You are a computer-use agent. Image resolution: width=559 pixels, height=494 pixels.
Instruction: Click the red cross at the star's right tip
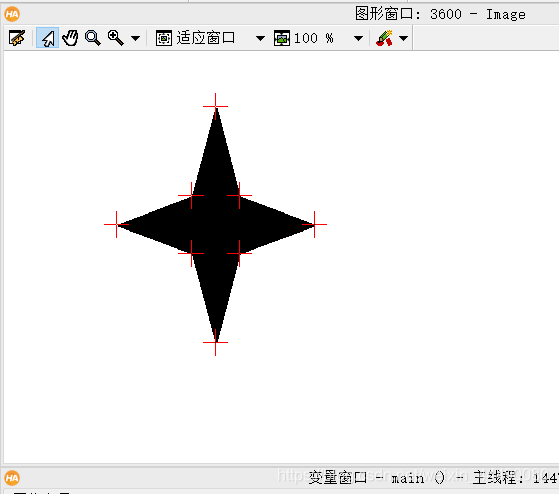tap(314, 225)
